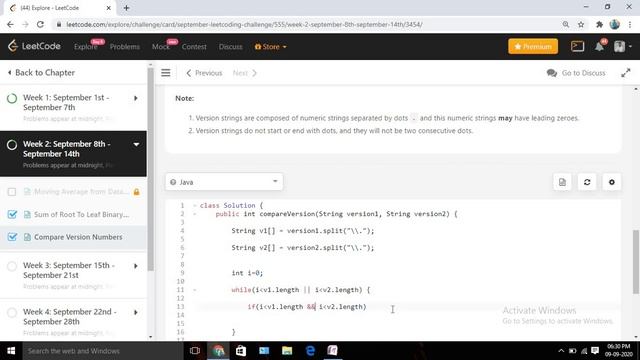Bookmark this page with the star icon

[x=581, y=24]
